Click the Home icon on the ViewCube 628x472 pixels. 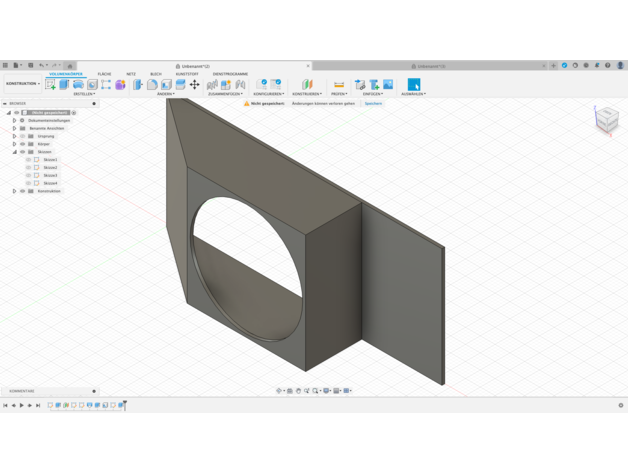[597, 107]
